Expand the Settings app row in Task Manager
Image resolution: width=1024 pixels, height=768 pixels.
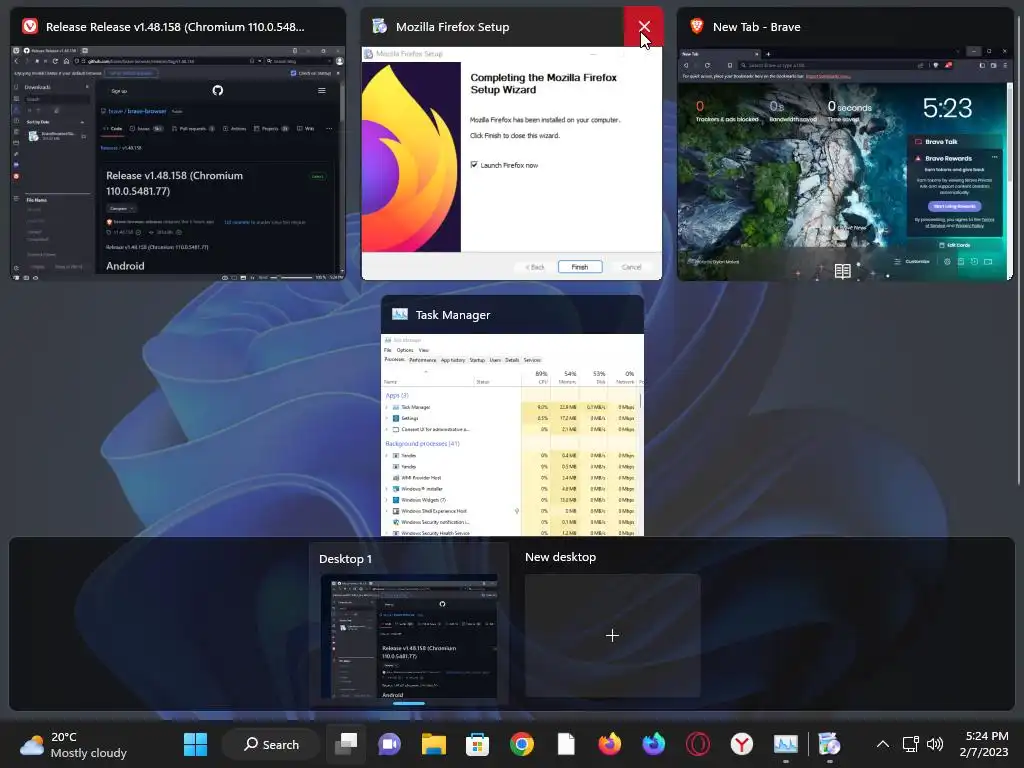[387, 418]
